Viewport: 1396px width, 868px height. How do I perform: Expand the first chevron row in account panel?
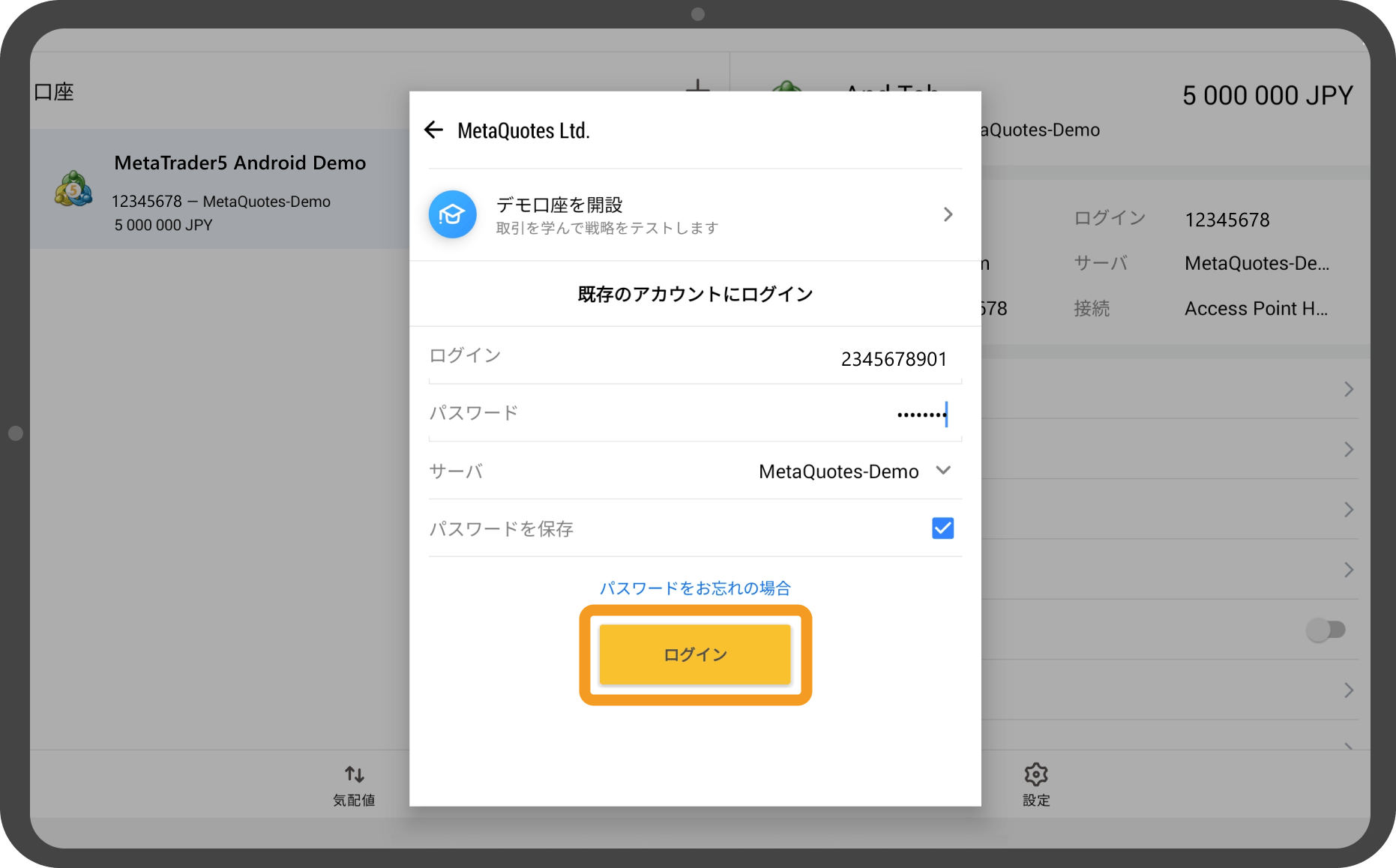pos(1349,389)
